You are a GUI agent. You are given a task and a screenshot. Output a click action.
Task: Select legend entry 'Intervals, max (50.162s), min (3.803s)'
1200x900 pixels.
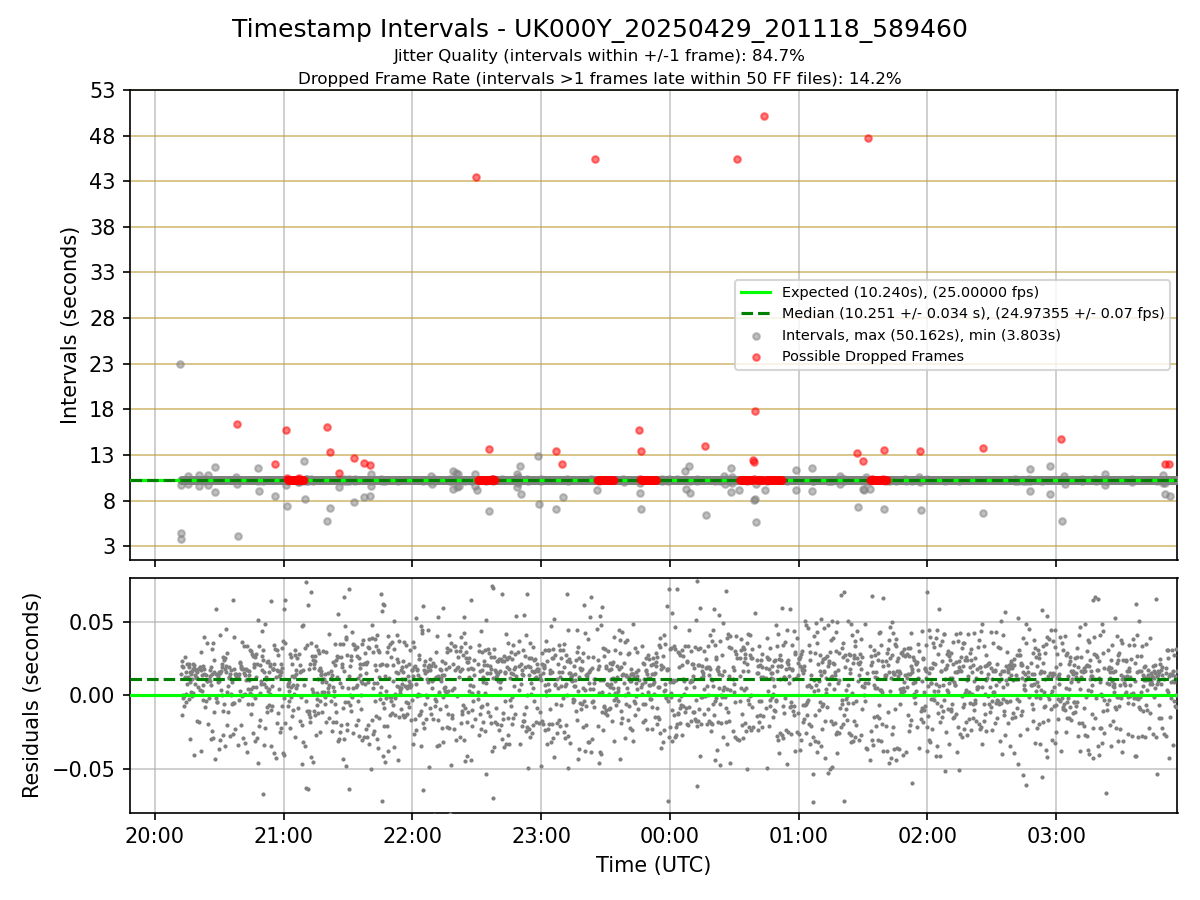coord(921,335)
